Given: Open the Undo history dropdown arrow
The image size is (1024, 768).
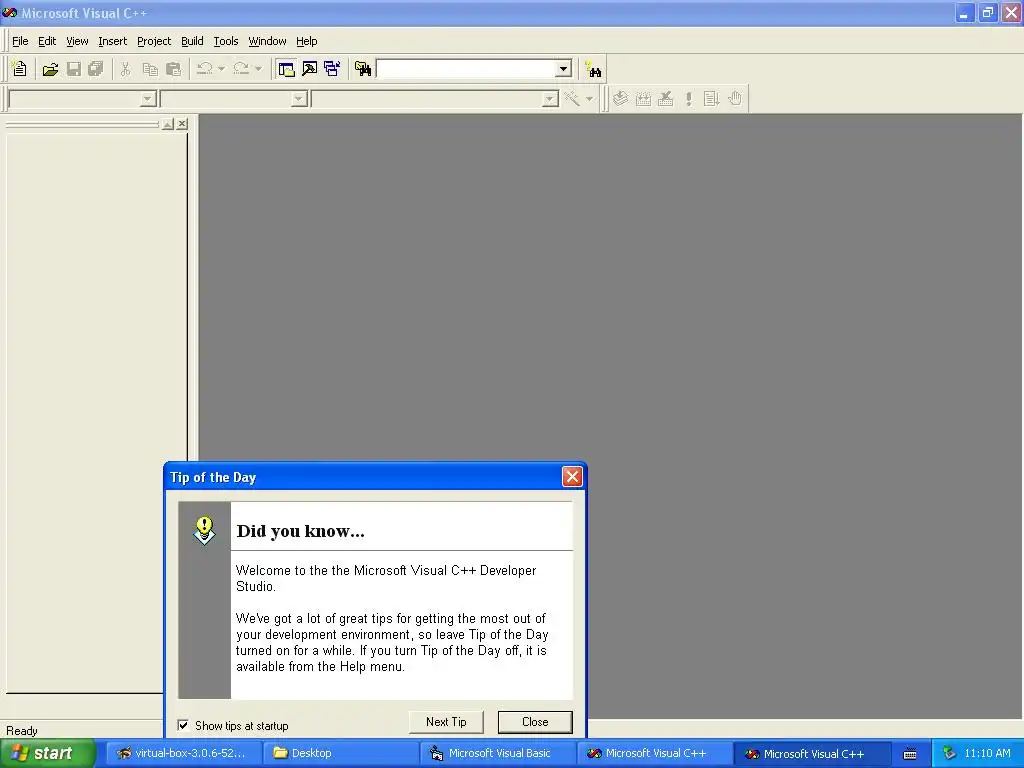Looking at the screenshot, I should click(221, 69).
